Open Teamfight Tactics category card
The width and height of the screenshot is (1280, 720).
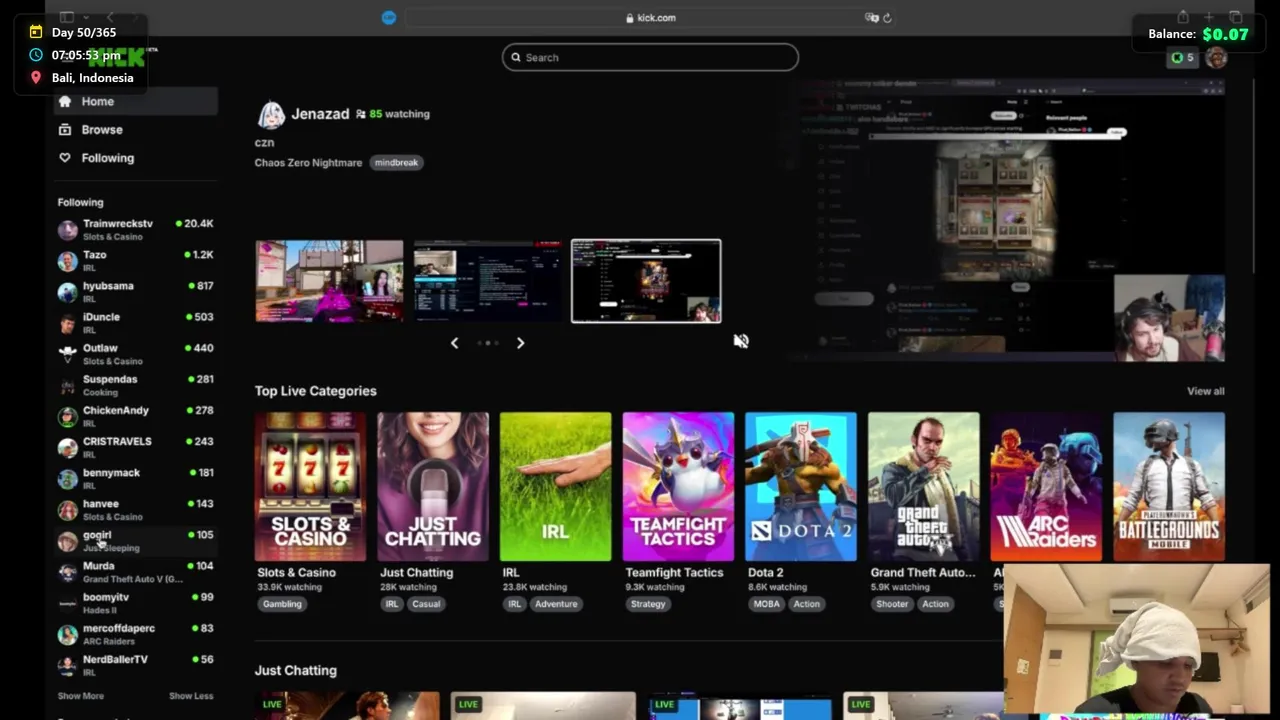click(678, 486)
